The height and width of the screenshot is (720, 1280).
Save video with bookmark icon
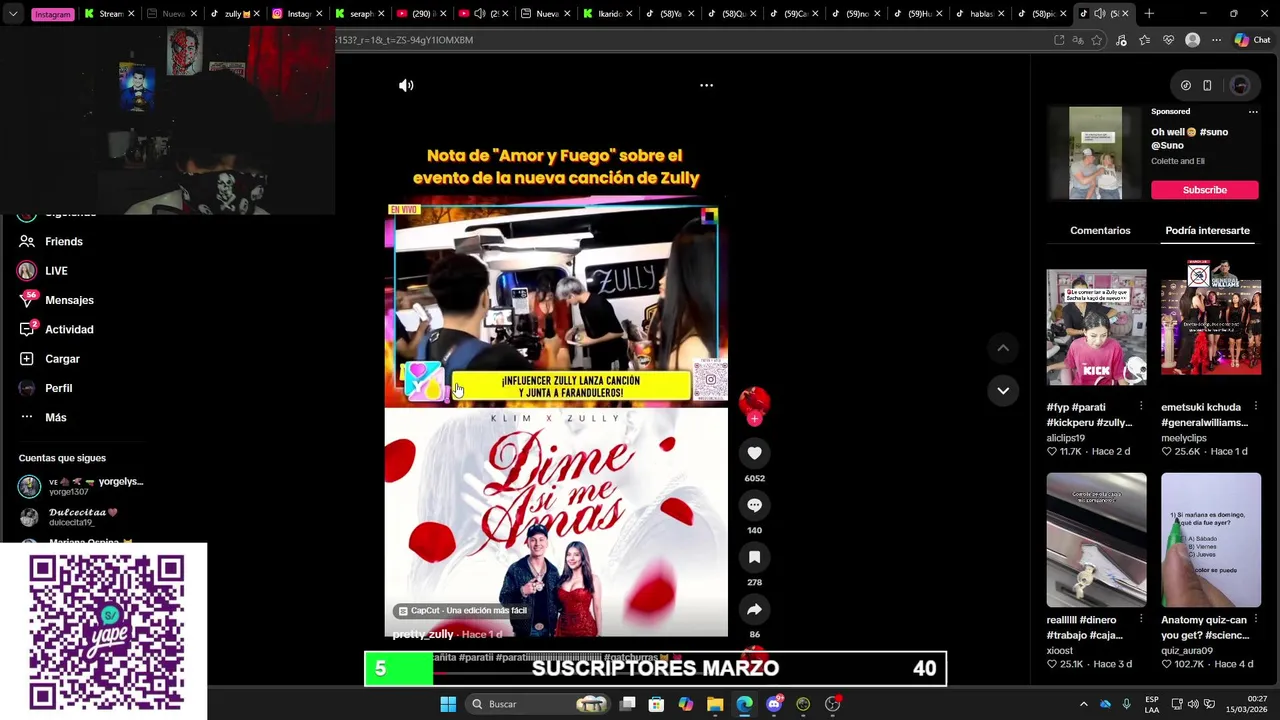(x=754, y=557)
